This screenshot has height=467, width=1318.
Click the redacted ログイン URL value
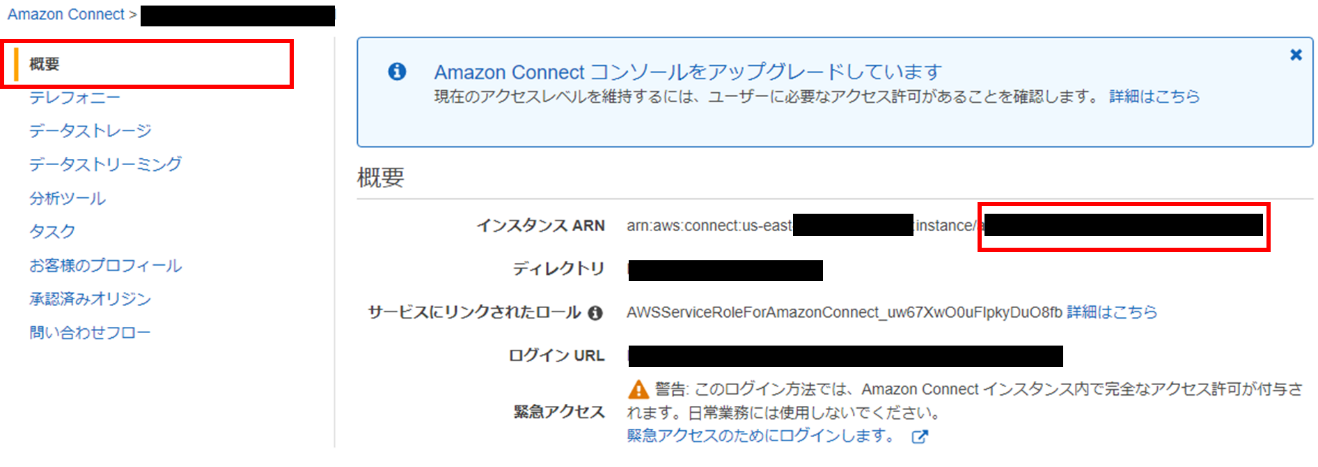click(845, 356)
